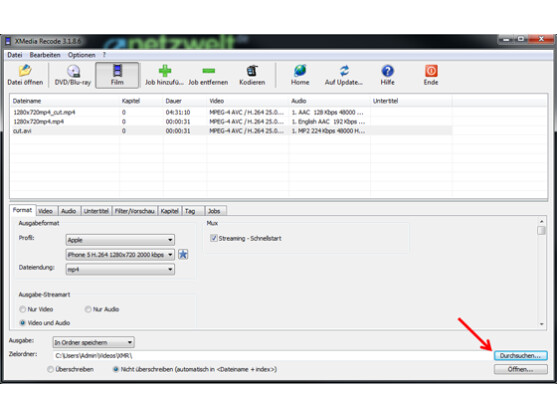557x418 pixels.
Task: Open the Home globe icon
Action: 300,75
